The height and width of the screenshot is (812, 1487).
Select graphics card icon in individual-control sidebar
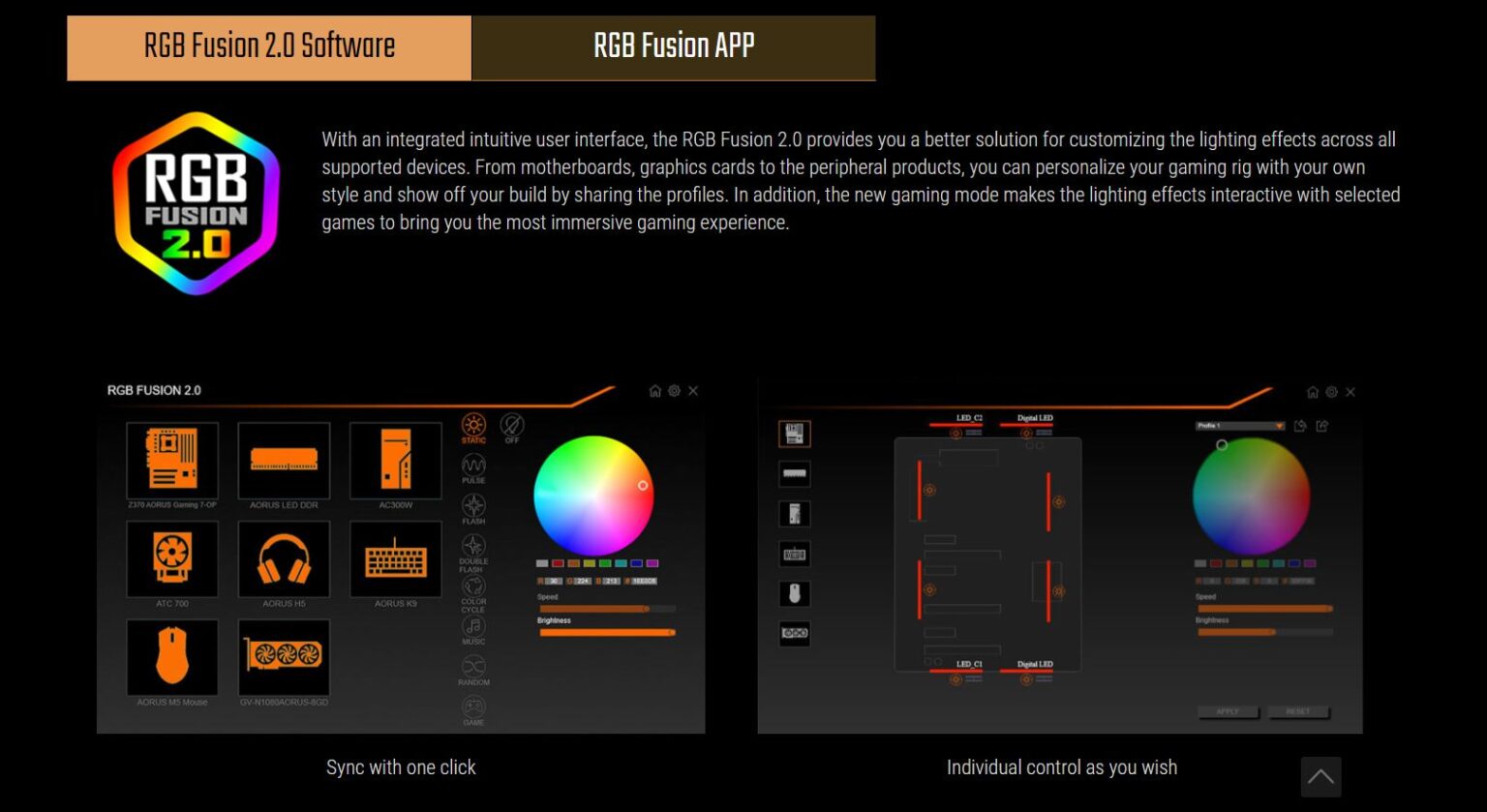(x=795, y=634)
